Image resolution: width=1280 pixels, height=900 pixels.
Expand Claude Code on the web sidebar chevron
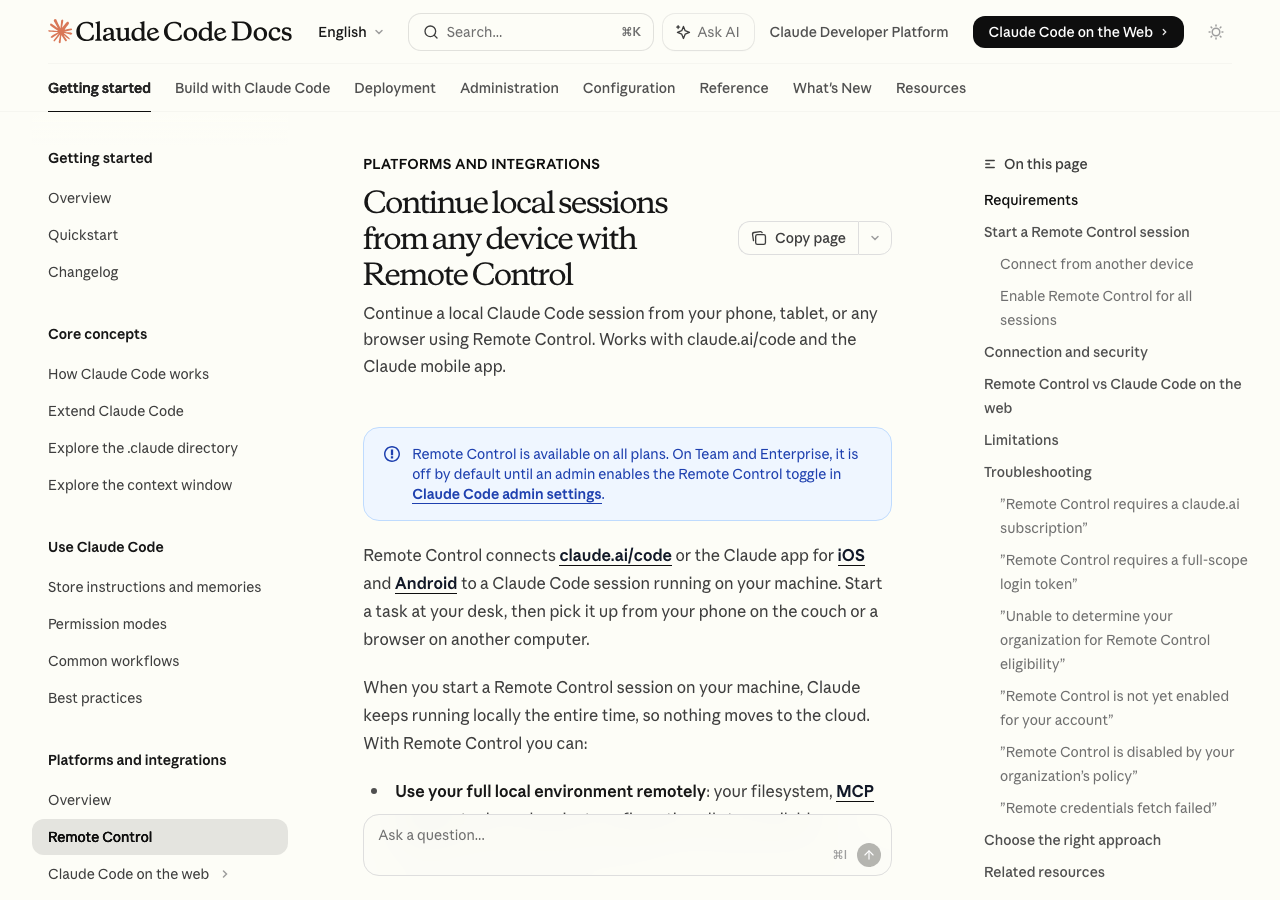pyautogui.click(x=225, y=874)
